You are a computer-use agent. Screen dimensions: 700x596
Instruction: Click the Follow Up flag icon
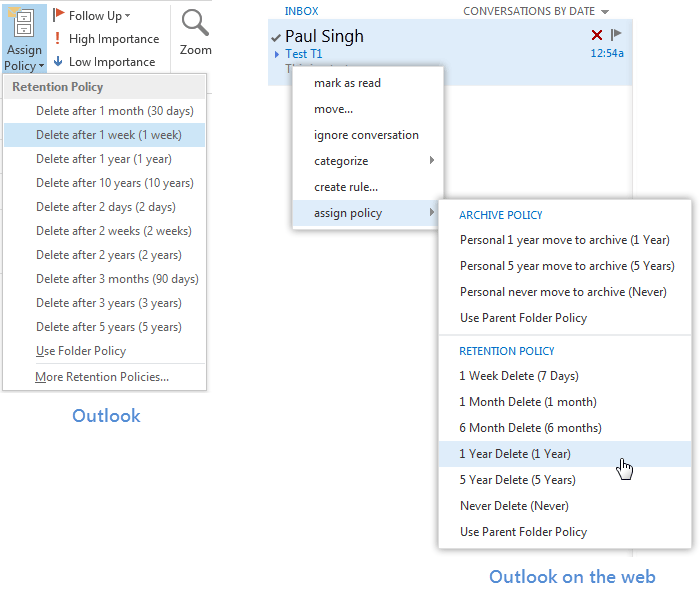pos(59,15)
